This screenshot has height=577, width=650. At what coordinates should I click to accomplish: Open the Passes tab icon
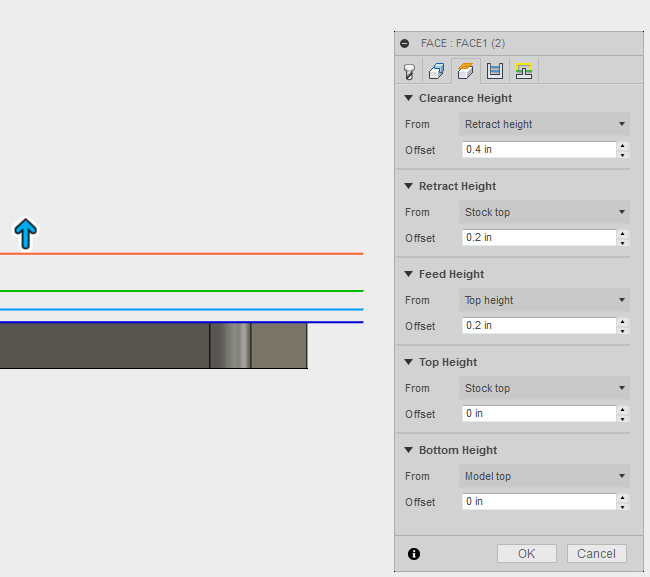495,71
